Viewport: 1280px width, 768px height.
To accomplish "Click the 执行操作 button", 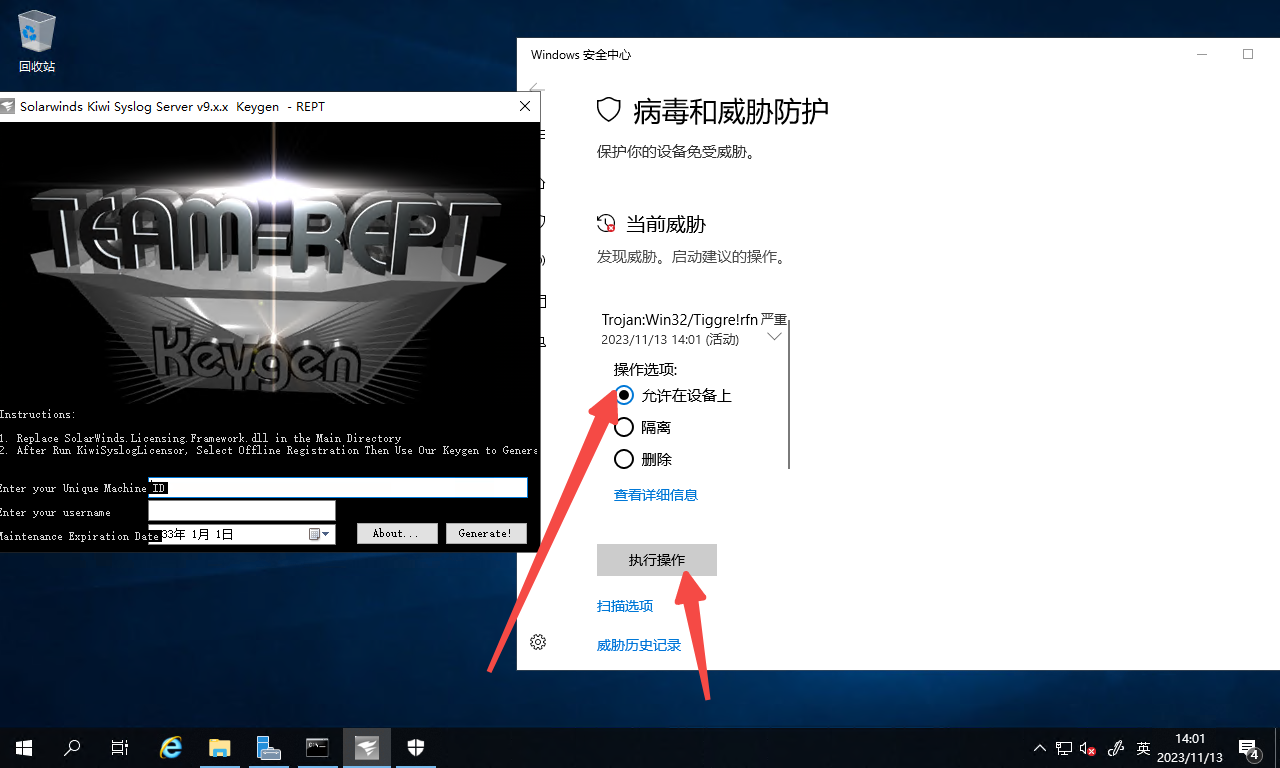I will 657,560.
